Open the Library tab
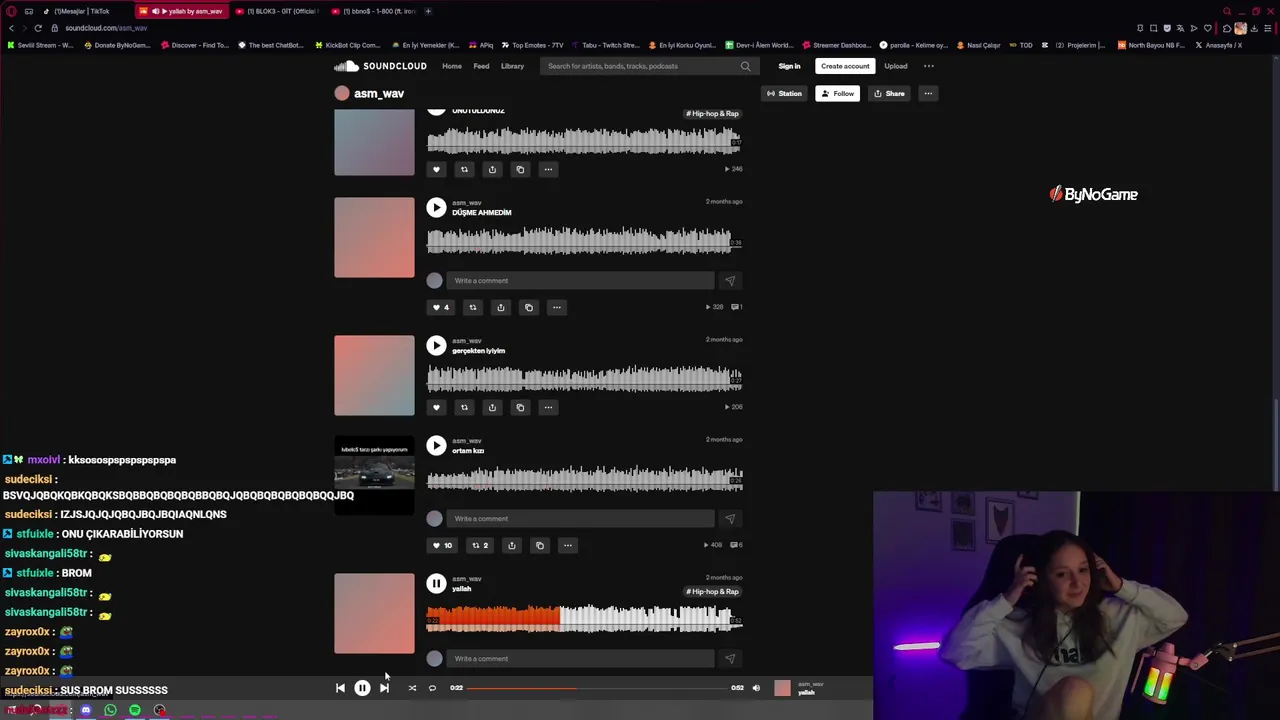 512,66
